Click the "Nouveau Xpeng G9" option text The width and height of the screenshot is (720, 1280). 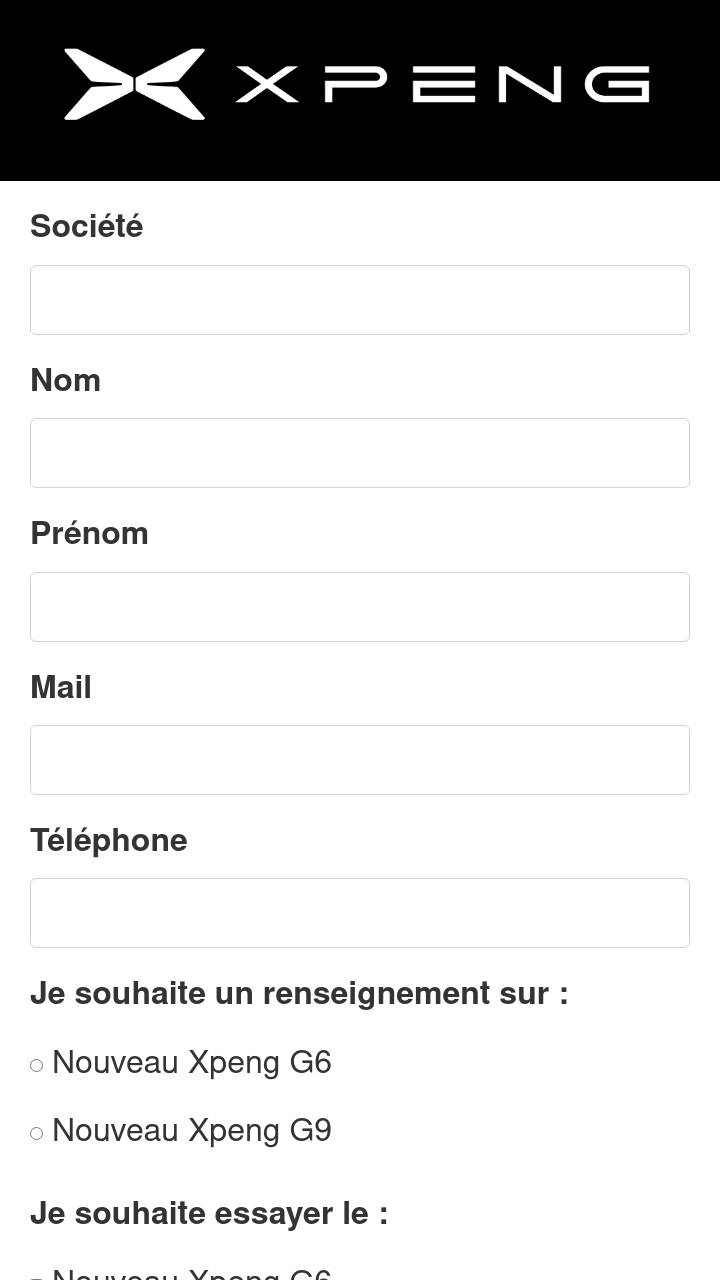click(192, 1130)
